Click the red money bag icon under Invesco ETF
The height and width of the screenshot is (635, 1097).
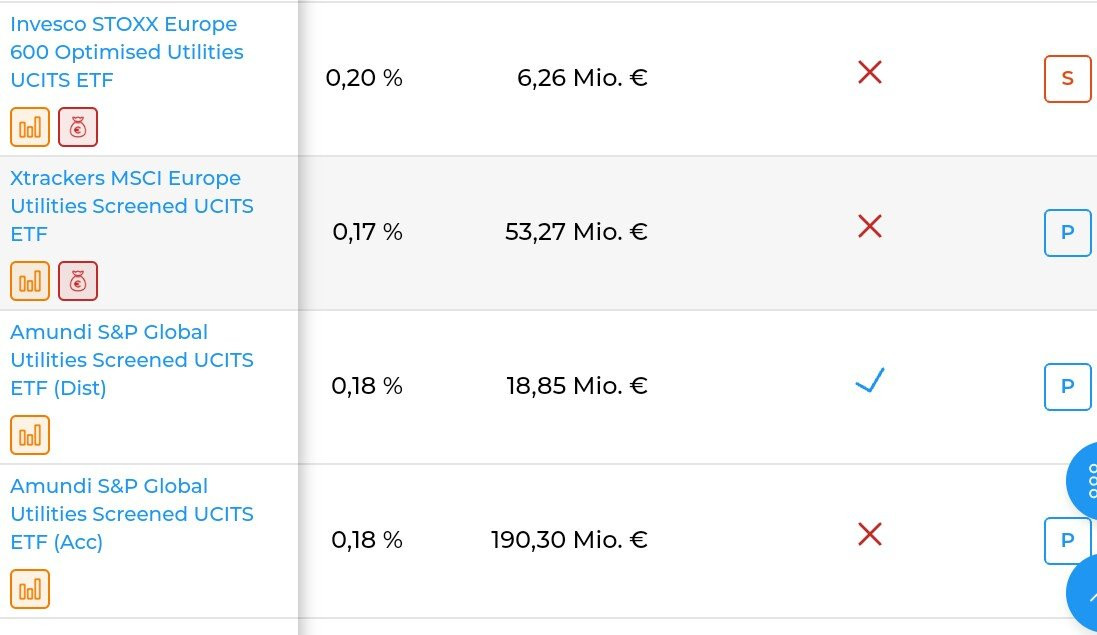(78, 127)
